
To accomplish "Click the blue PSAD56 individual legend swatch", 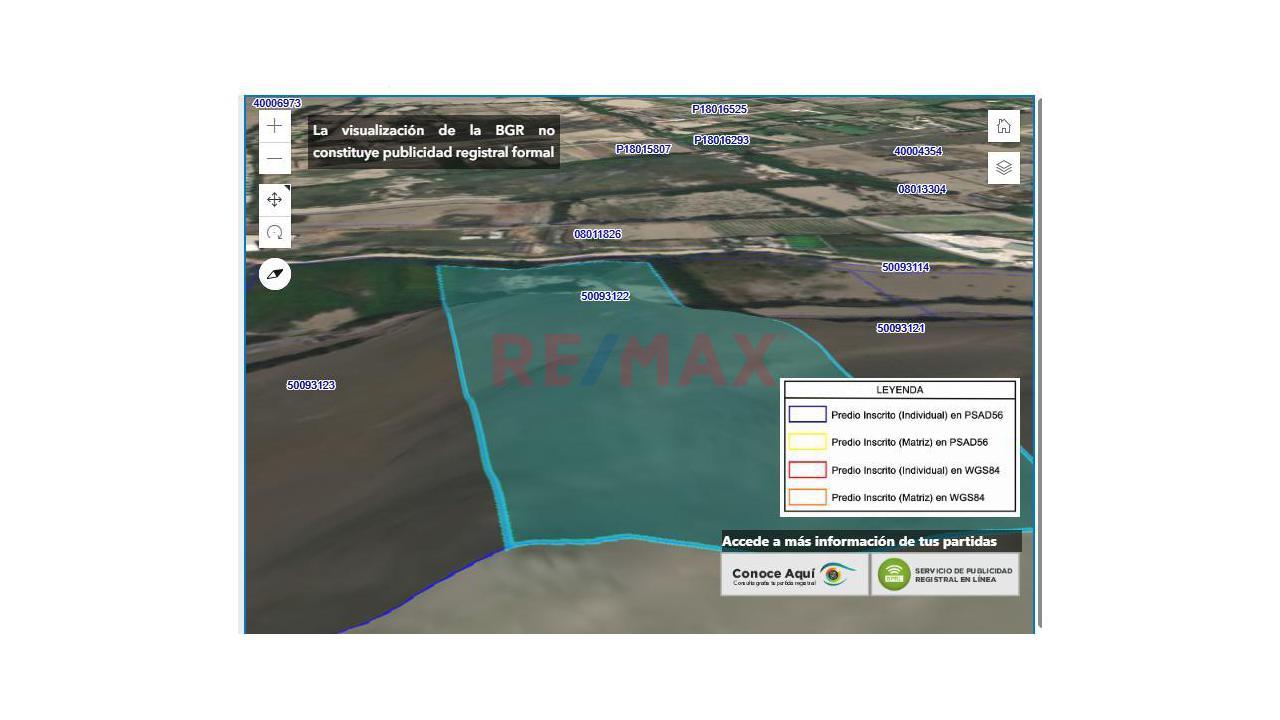I will click(x=808, y=414).
